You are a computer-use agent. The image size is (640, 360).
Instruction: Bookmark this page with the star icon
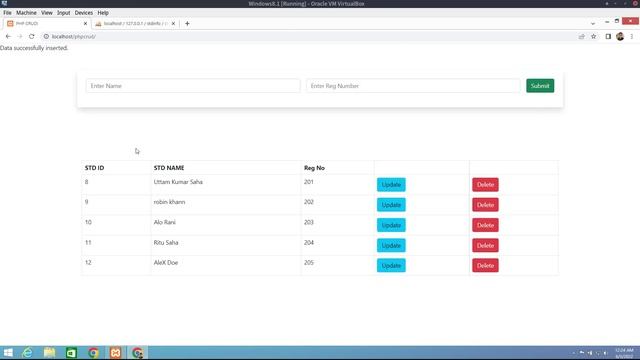593,36
